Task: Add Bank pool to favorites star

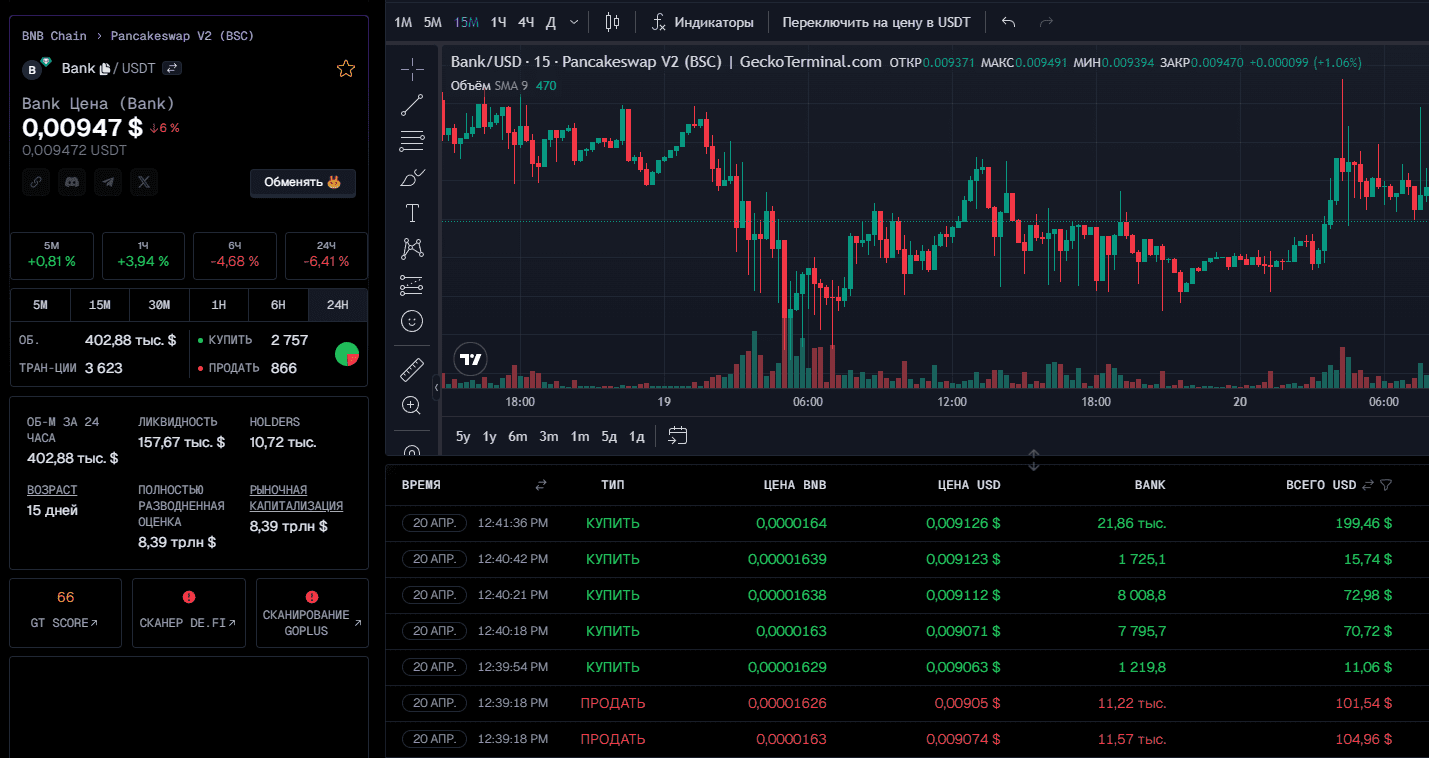Action: pos(346,69)
